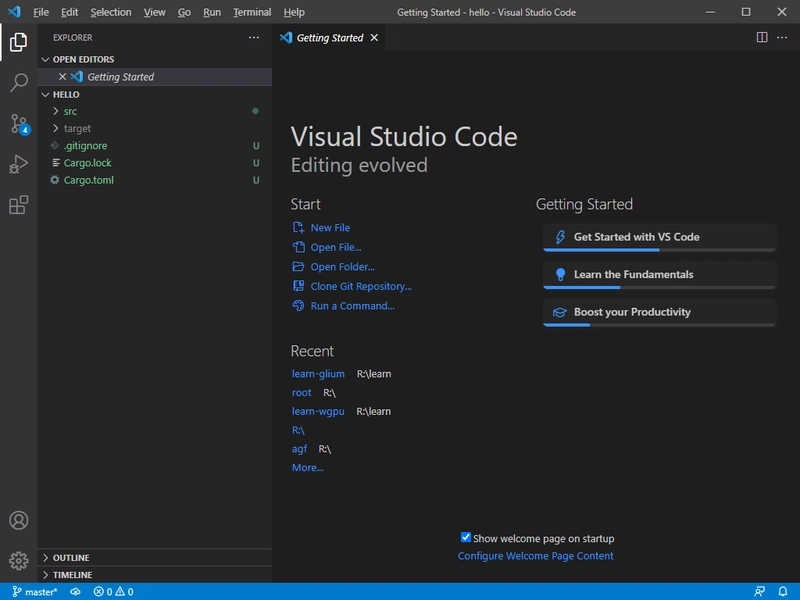The height and width of the screenshot is (600, 800).
Task: Open recent project learn-wgpu
Action: click(x=318, y=411)
